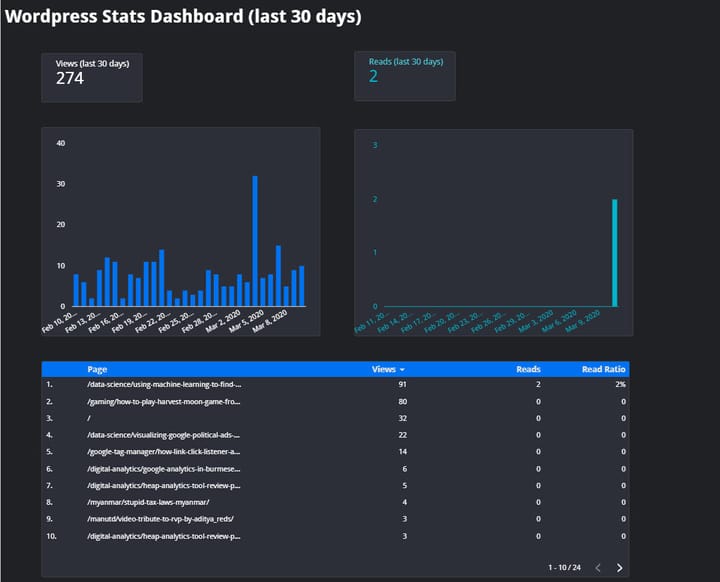Click the heap-analytics-tool-review page path in row 10
Viewport: 720px width, 582px height.
pos(163,536)
